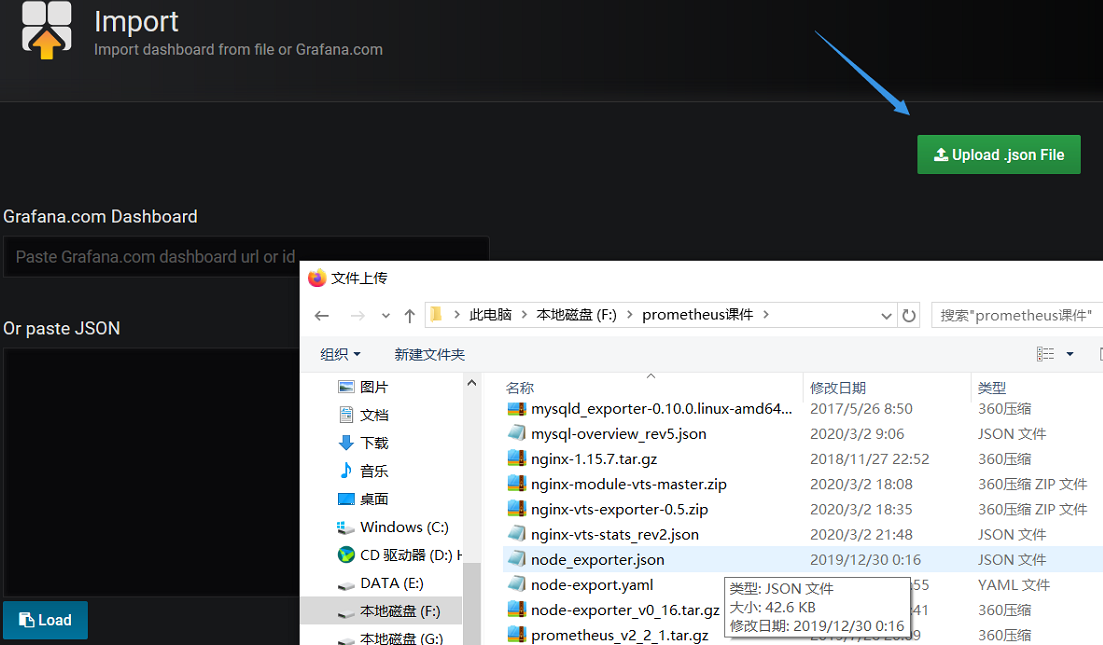The height and width of the screenshot is (645, 1103).
Task: Select 图片 in the navigation pane
Action: pos(374,387)
